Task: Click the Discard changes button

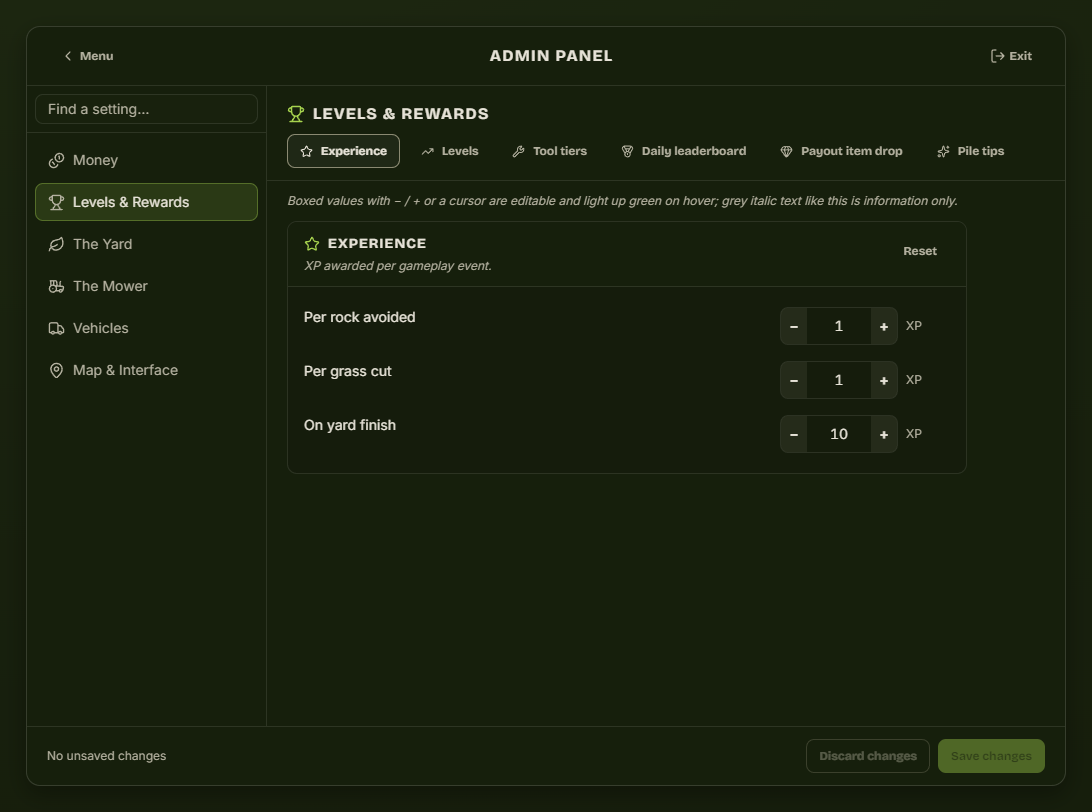Action: [x=868, y=756]
